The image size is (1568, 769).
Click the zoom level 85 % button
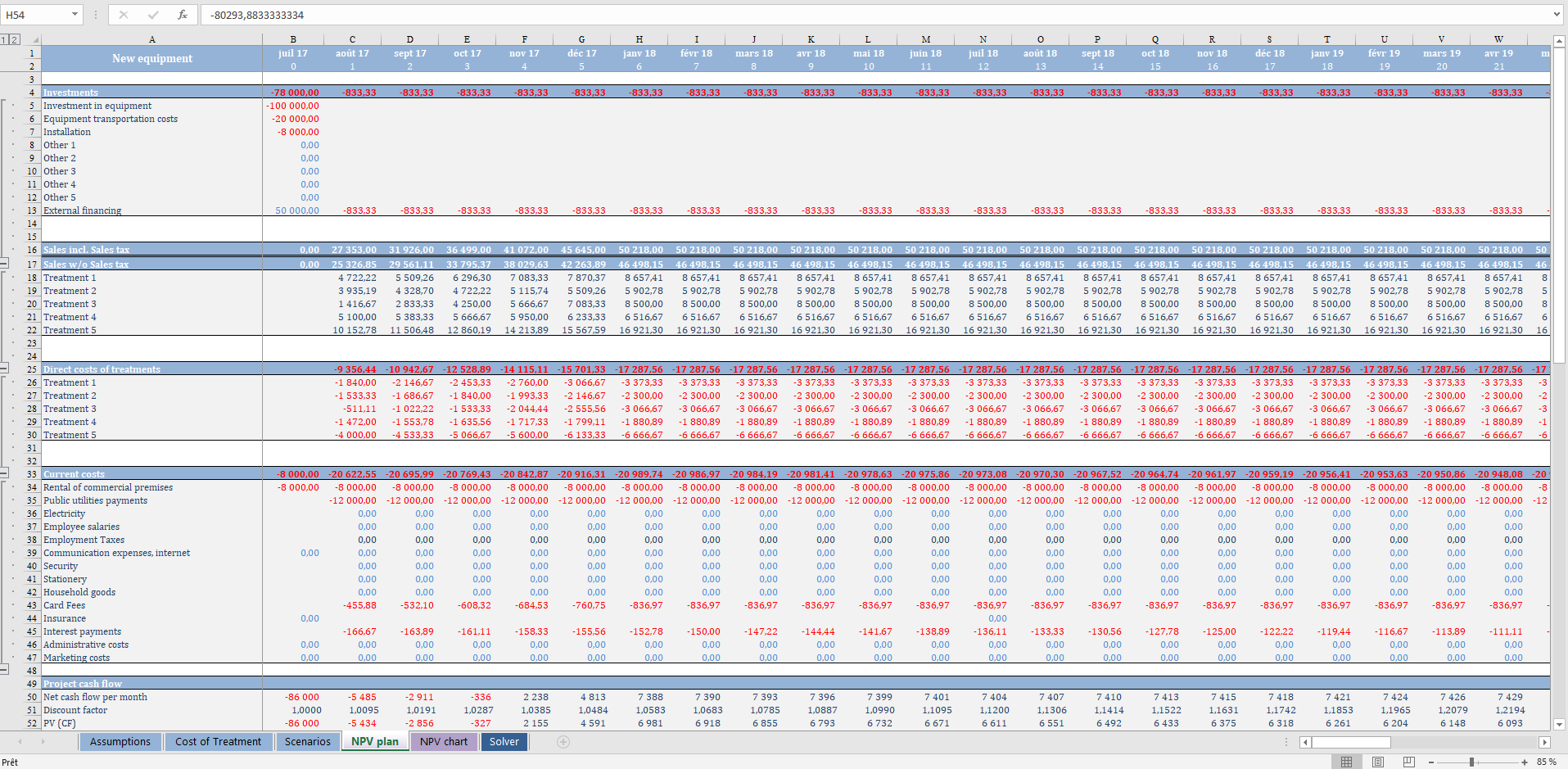pos(1546,762)
